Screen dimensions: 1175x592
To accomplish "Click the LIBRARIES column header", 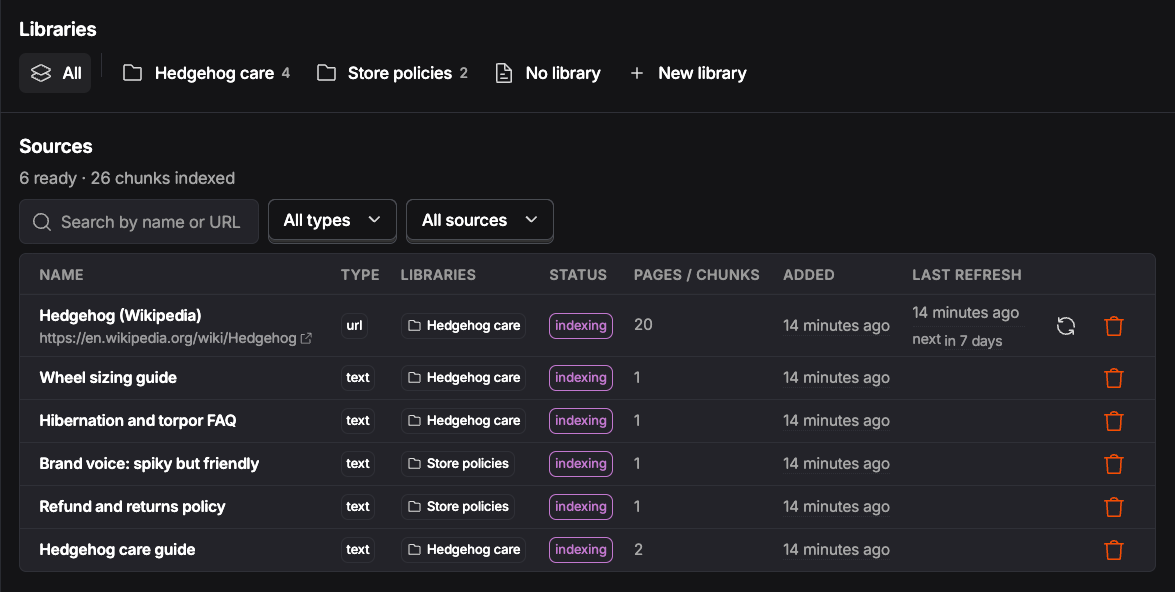I will 438,275.
